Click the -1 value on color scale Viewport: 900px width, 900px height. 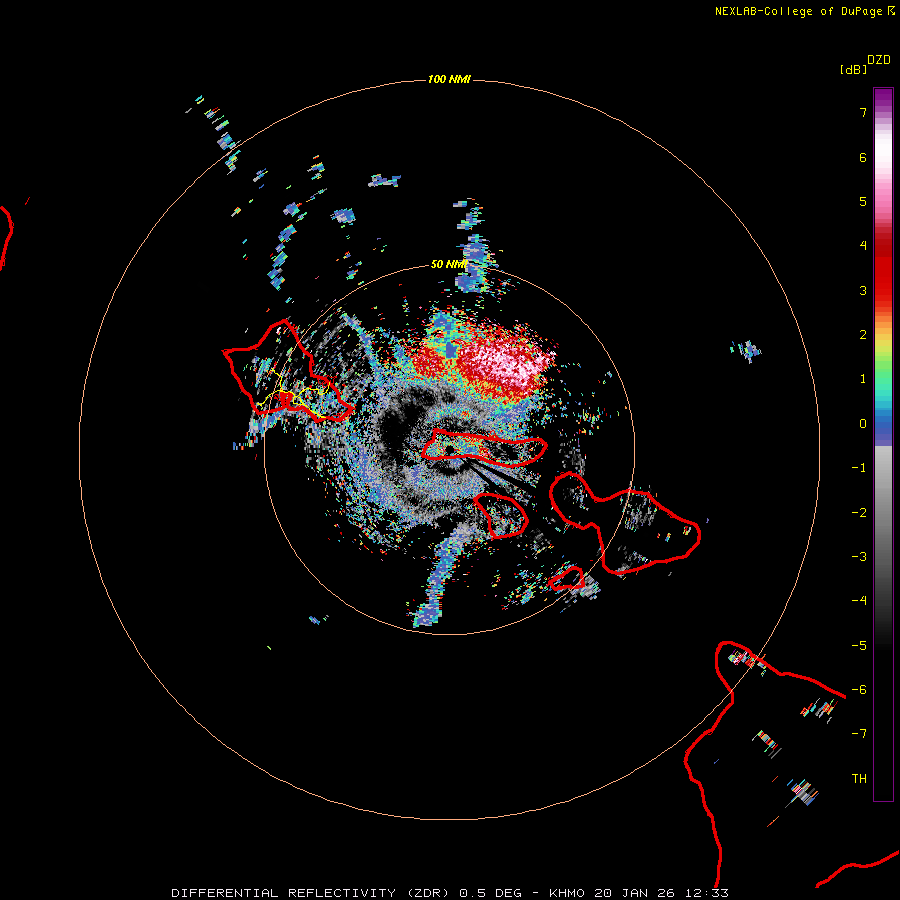[x=859, y=468]
